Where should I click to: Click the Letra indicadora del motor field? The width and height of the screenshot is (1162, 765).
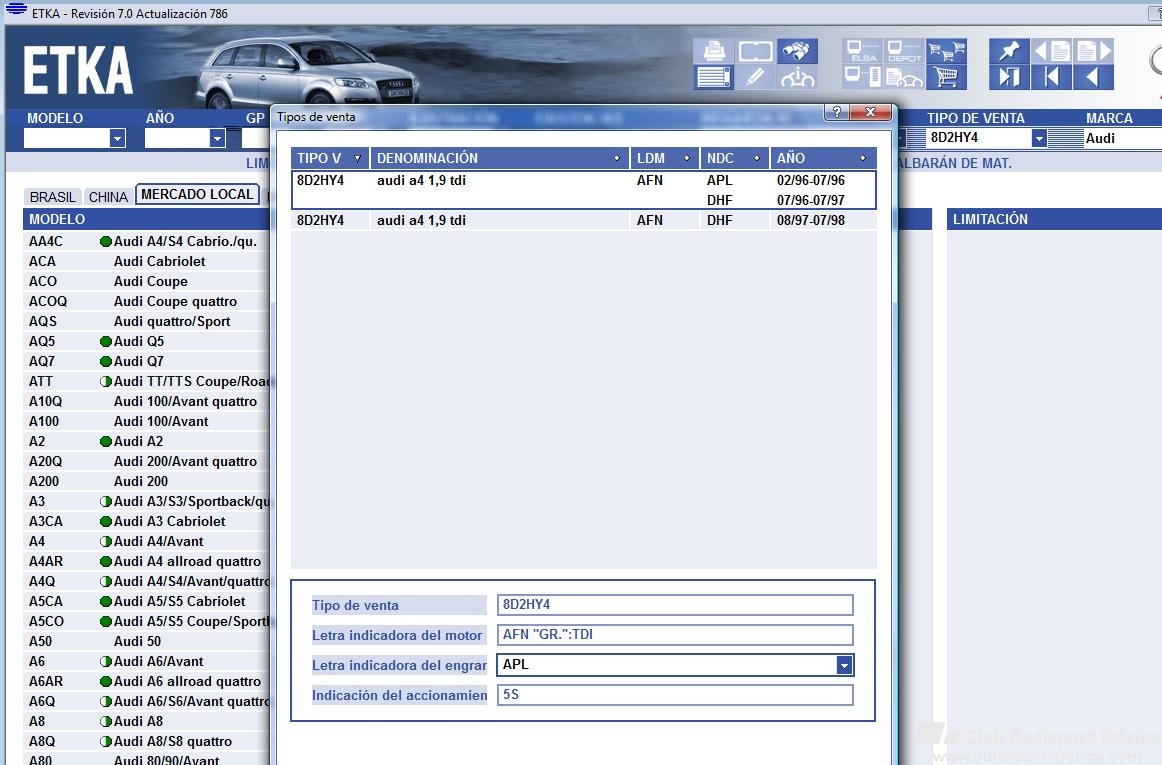click(x=675, y=635)
